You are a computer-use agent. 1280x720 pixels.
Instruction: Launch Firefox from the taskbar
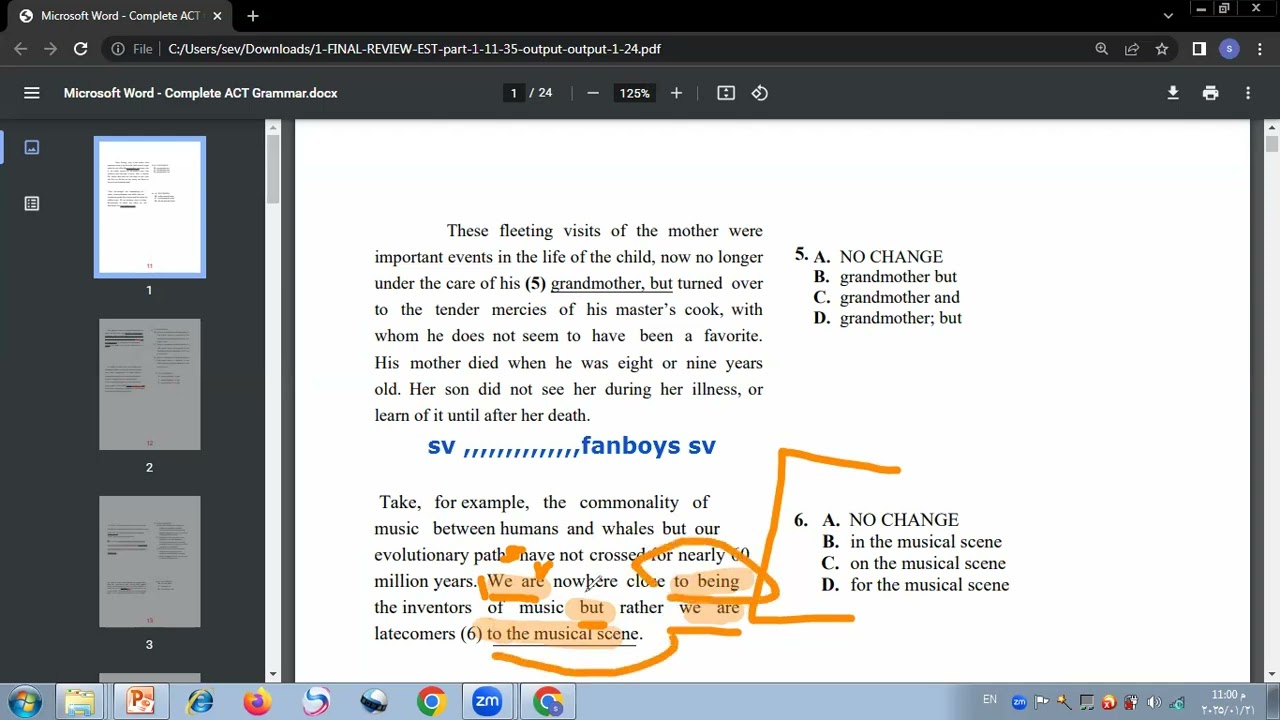point(258,702)
